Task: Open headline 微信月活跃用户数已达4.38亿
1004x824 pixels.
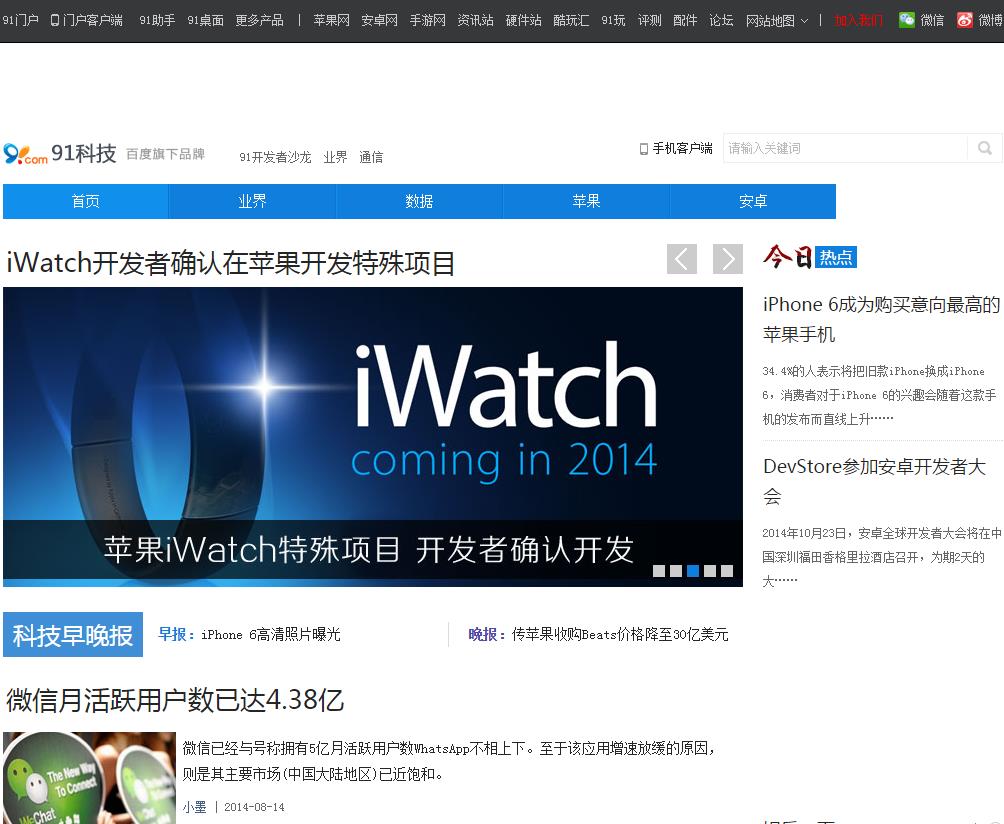Action: [175, 700]
